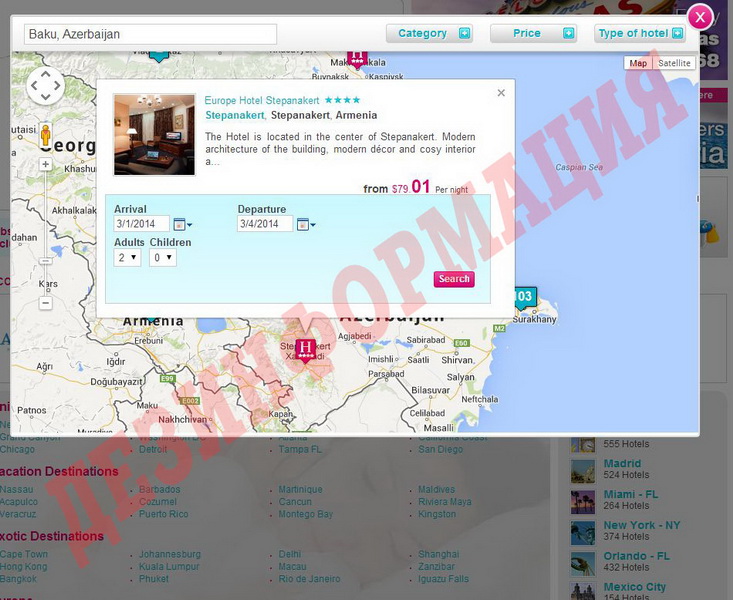Image resolution: width=733 pixels, height=600 pixels.
Task: Click the Departure date field
Action: coord(265,224)
